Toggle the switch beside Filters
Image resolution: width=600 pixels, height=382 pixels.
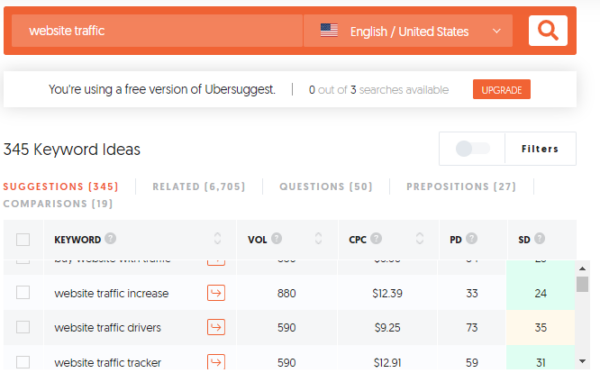tap(473, 149)
